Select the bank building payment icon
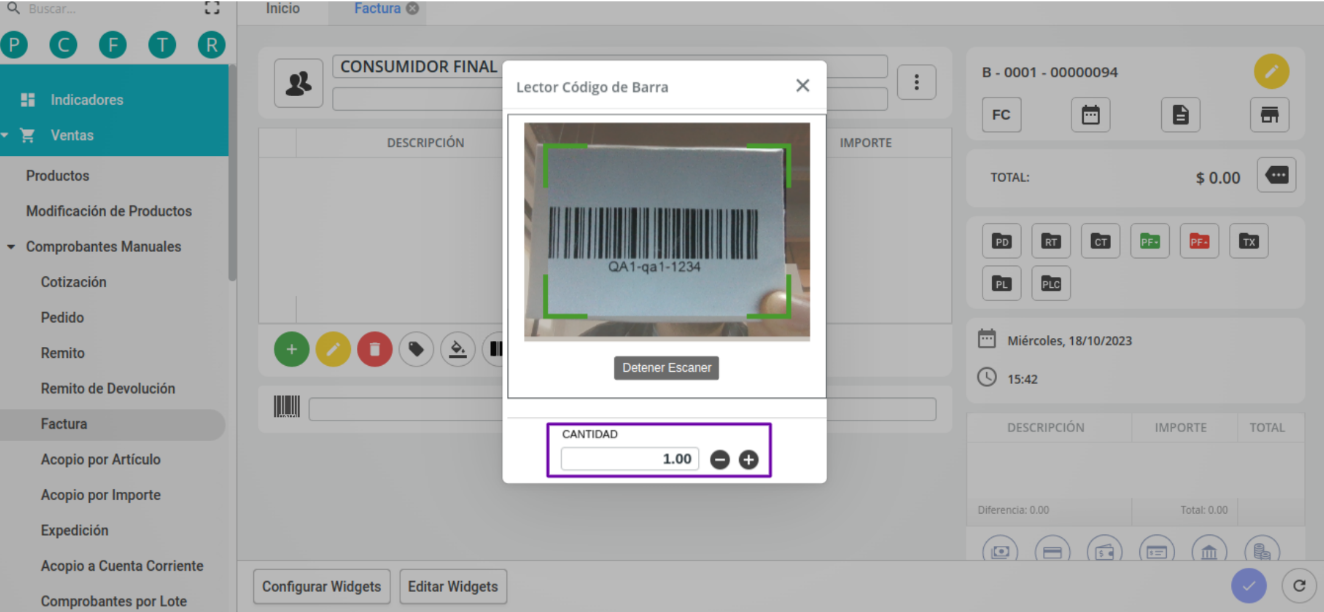1324x612 pixels. [x=1209, y=550]
